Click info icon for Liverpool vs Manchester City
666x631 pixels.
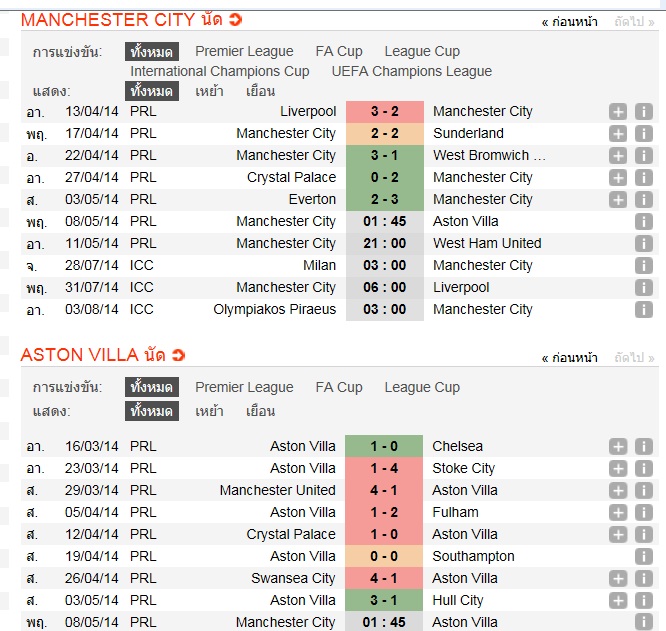pyautogui.click(x=643, y=112)
